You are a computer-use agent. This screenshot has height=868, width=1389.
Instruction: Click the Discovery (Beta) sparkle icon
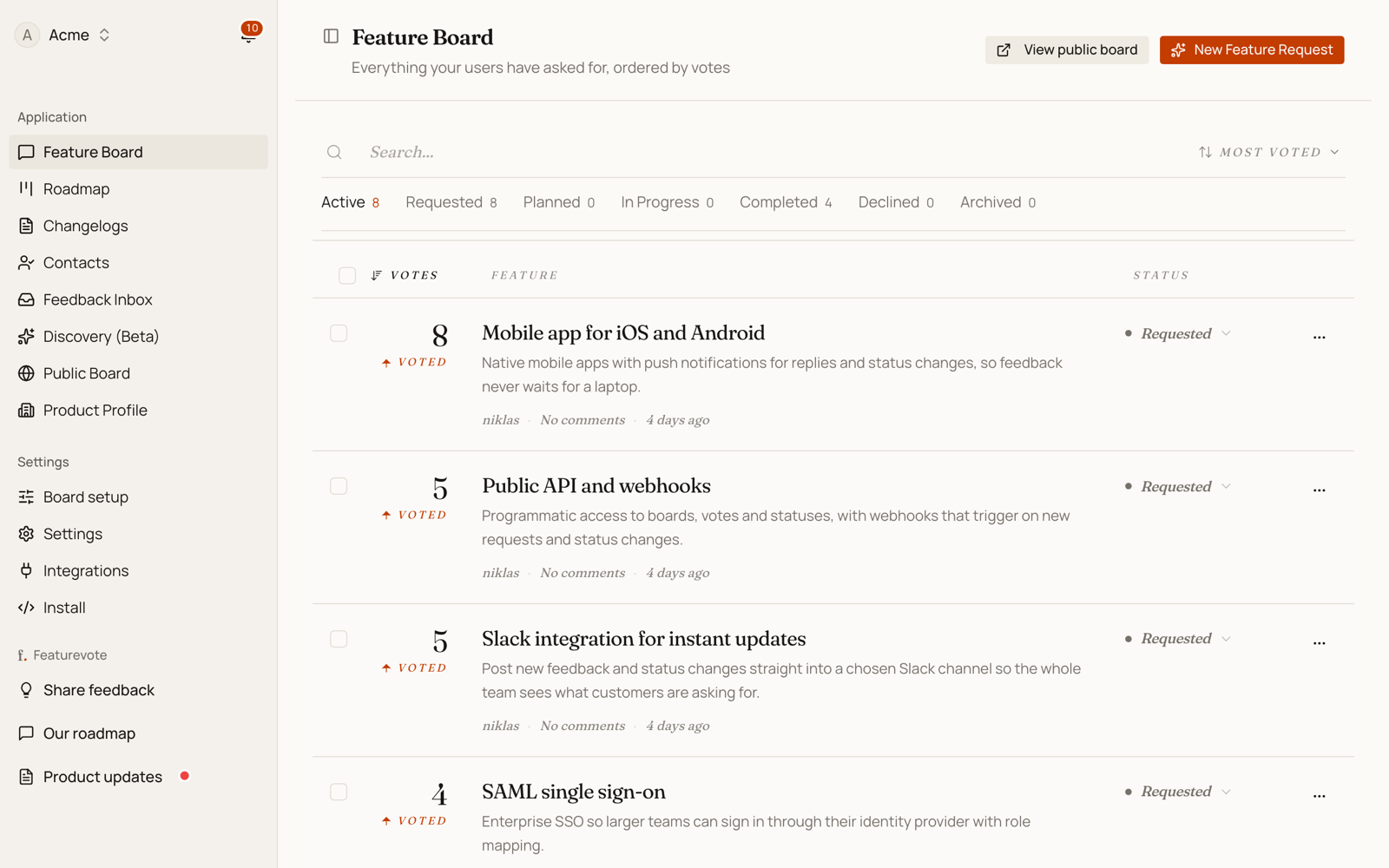[26, 336]
